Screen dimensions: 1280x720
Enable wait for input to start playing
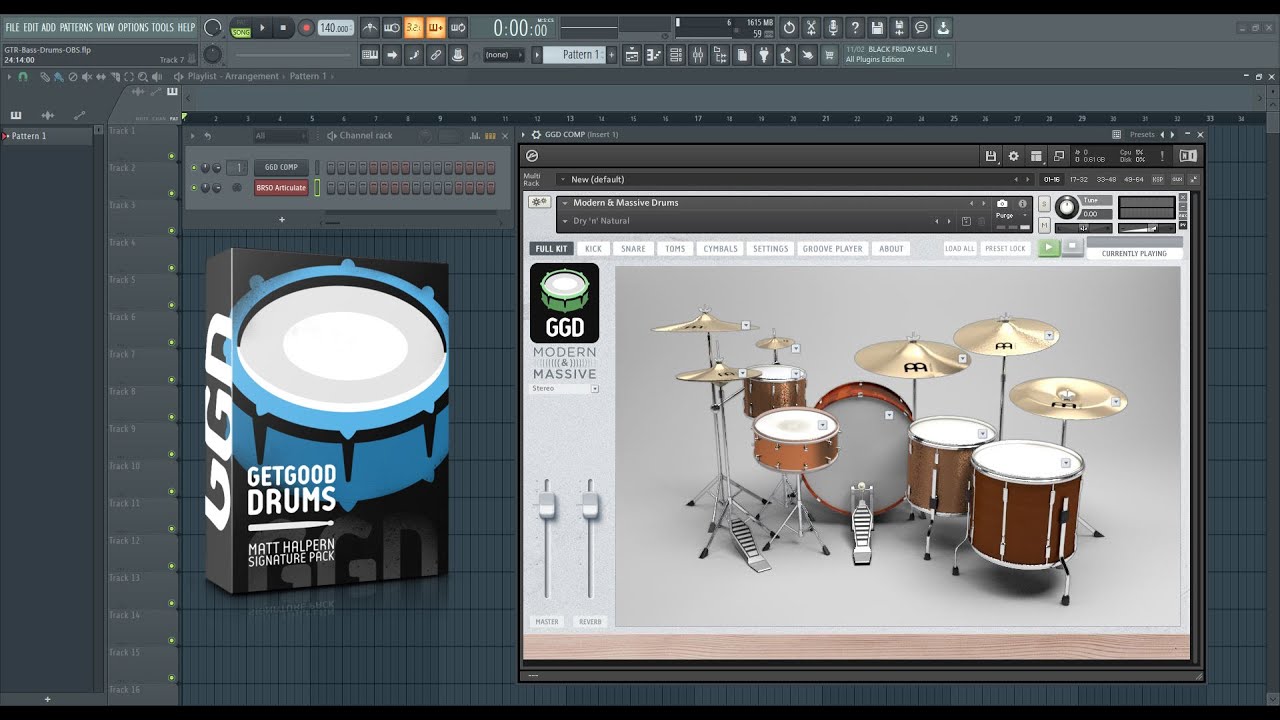tap(392, 28)
